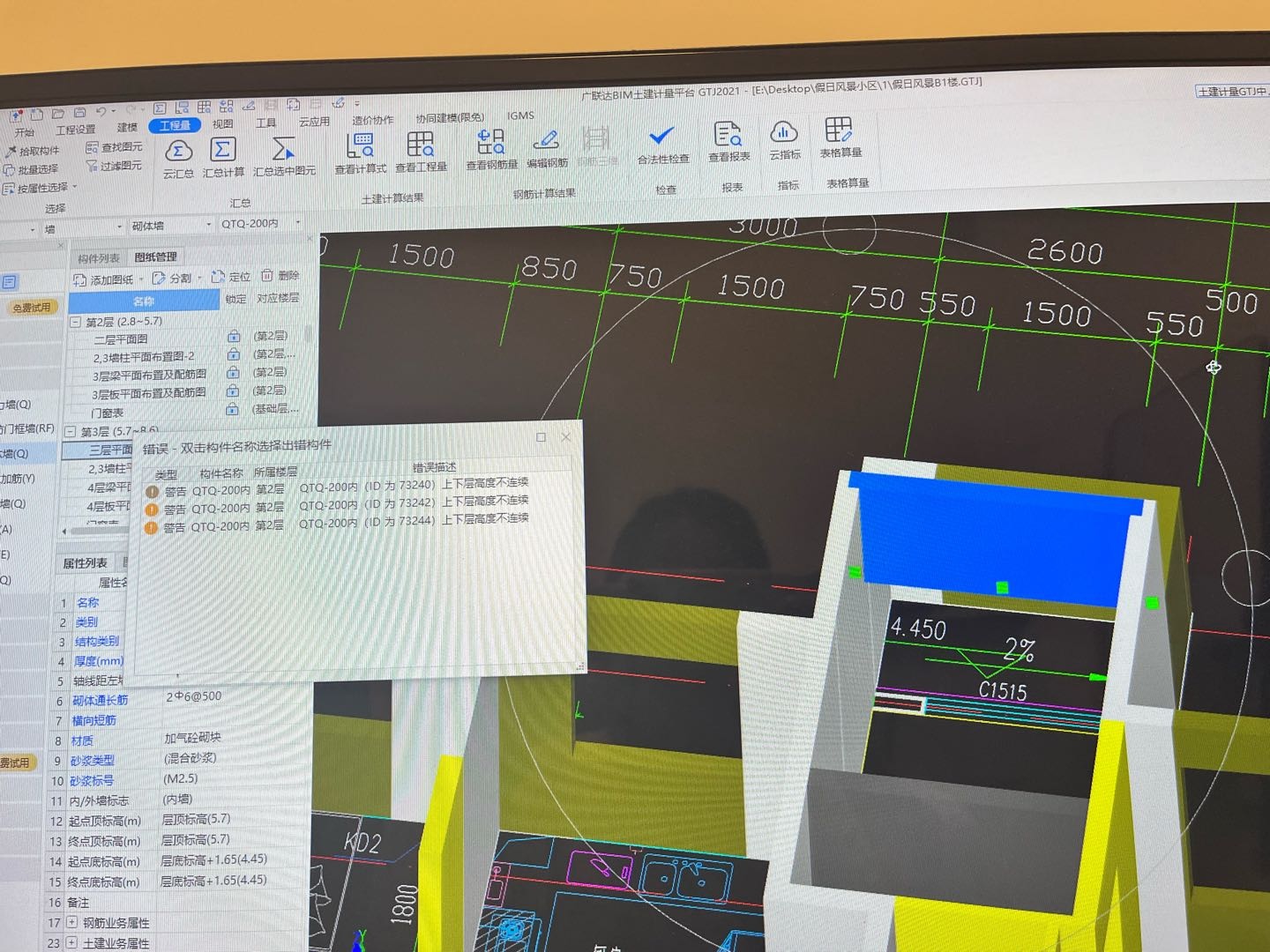1270x952 pixels.
Task: Click 查找图元 find element
Action: (114, 147)
